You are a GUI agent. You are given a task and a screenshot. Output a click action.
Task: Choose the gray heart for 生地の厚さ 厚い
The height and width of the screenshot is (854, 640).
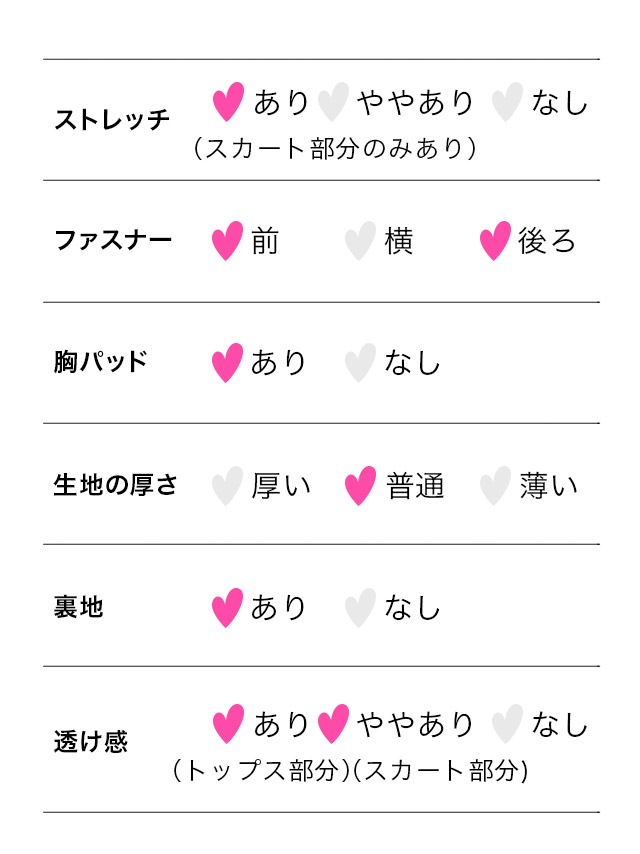click(227, 486)
